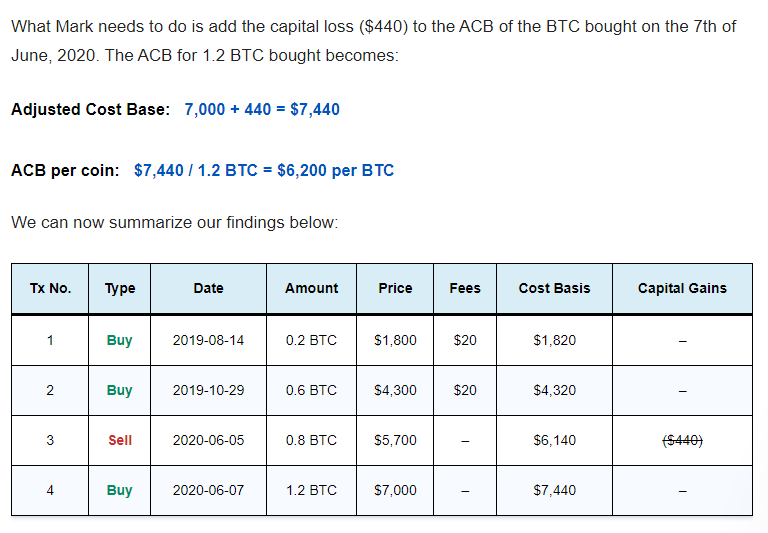The width and height of the screenshot is (768, 533).
Task: Select the Cost Basis column header
Action: [554, 289]
